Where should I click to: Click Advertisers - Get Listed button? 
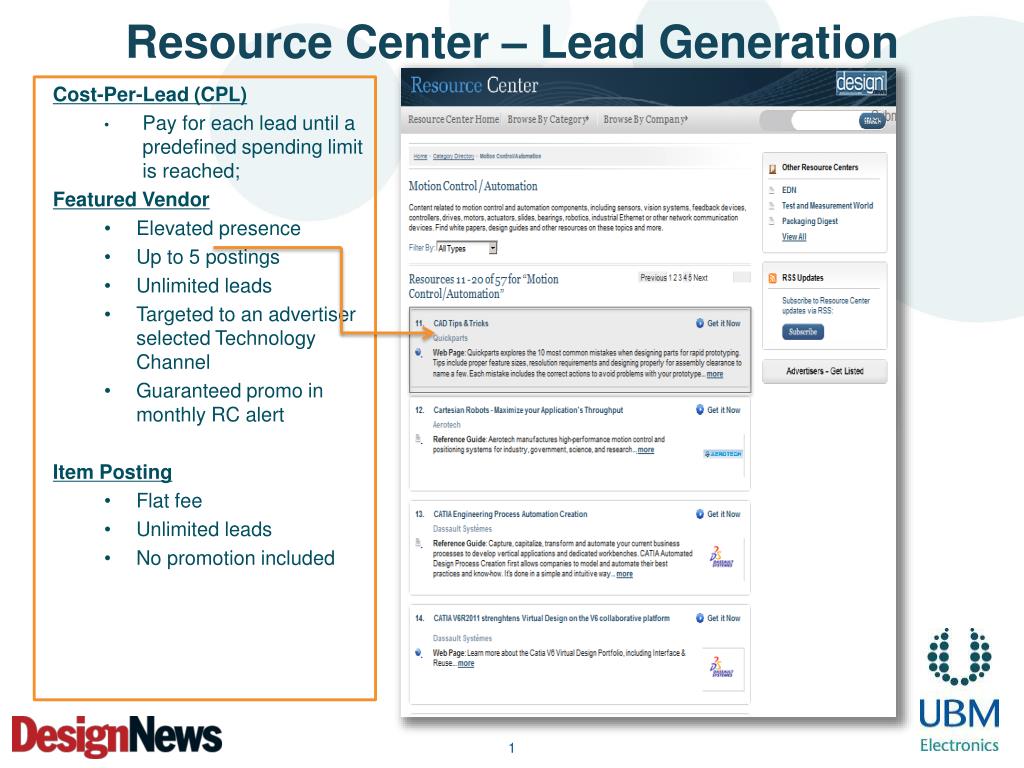825,371
